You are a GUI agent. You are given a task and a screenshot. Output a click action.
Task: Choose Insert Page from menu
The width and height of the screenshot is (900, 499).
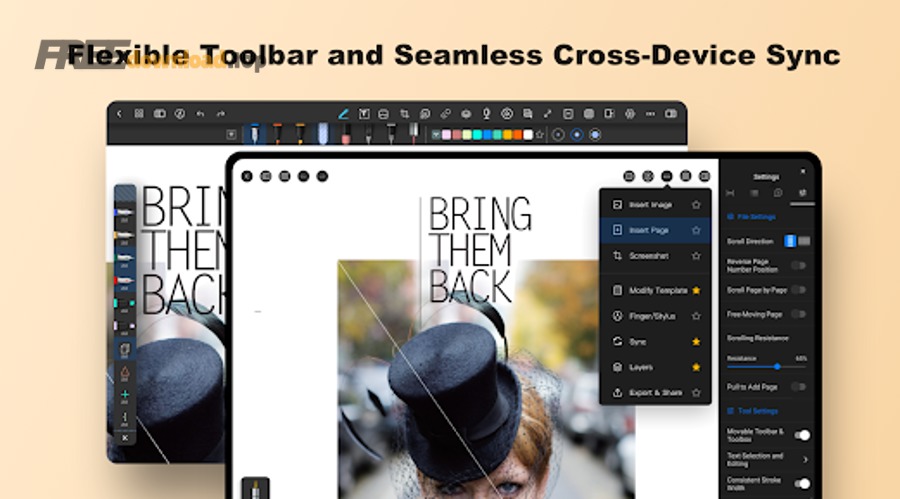tap(650, 230)
